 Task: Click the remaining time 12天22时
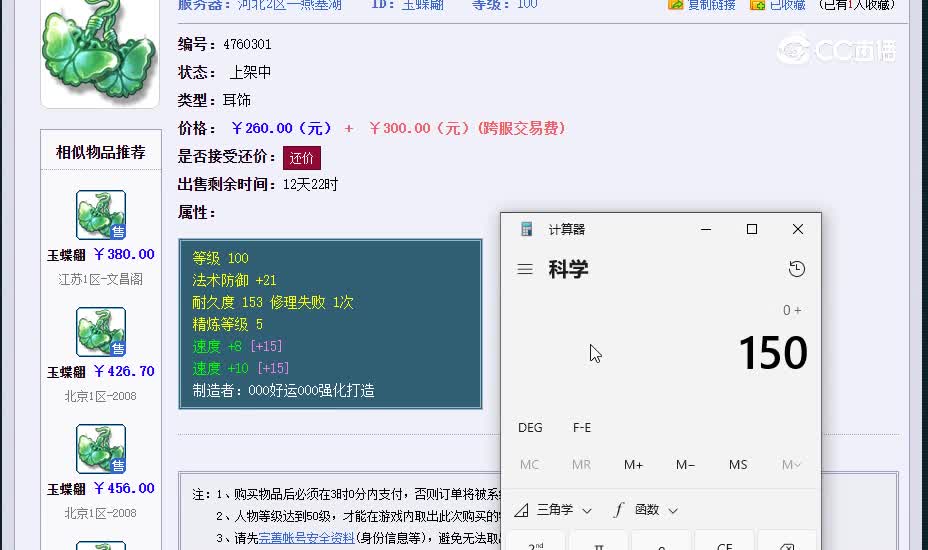point(310,185)
